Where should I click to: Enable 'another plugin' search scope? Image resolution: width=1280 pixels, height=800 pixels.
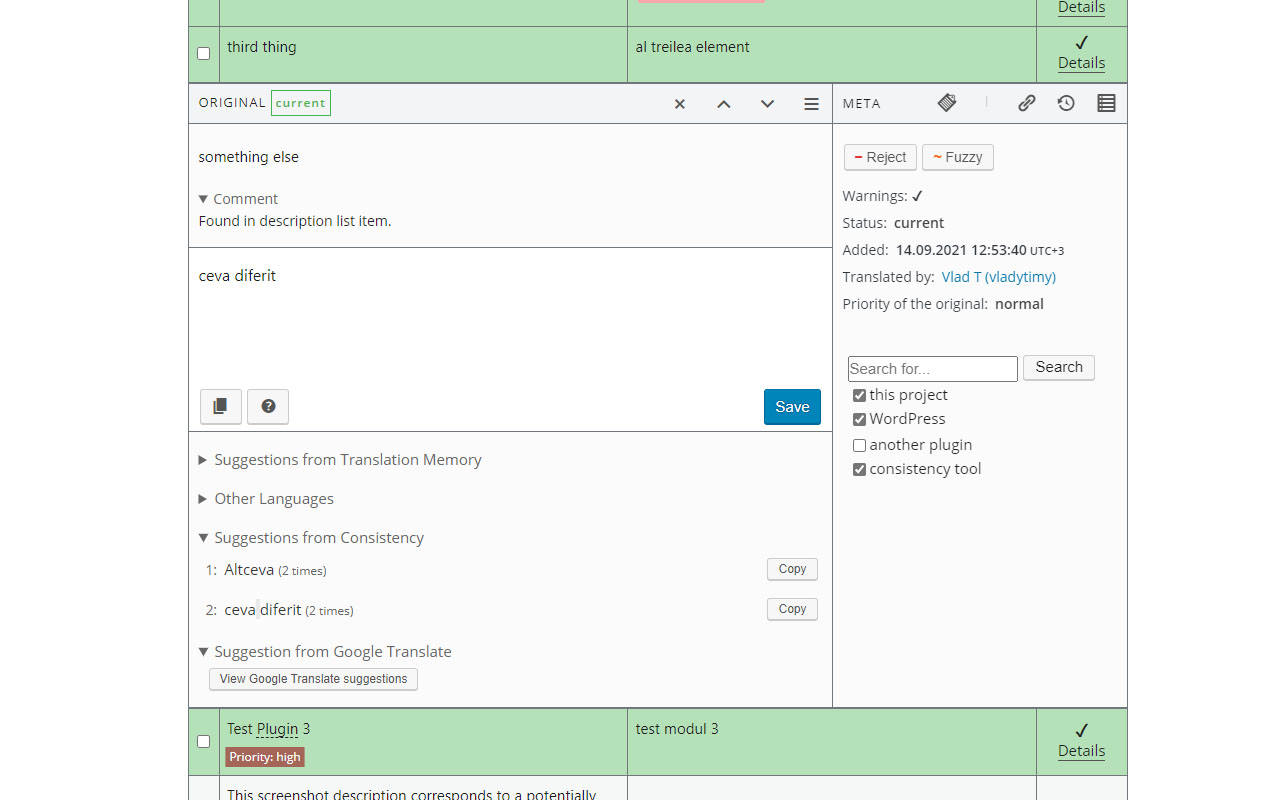tap(859, 446)
